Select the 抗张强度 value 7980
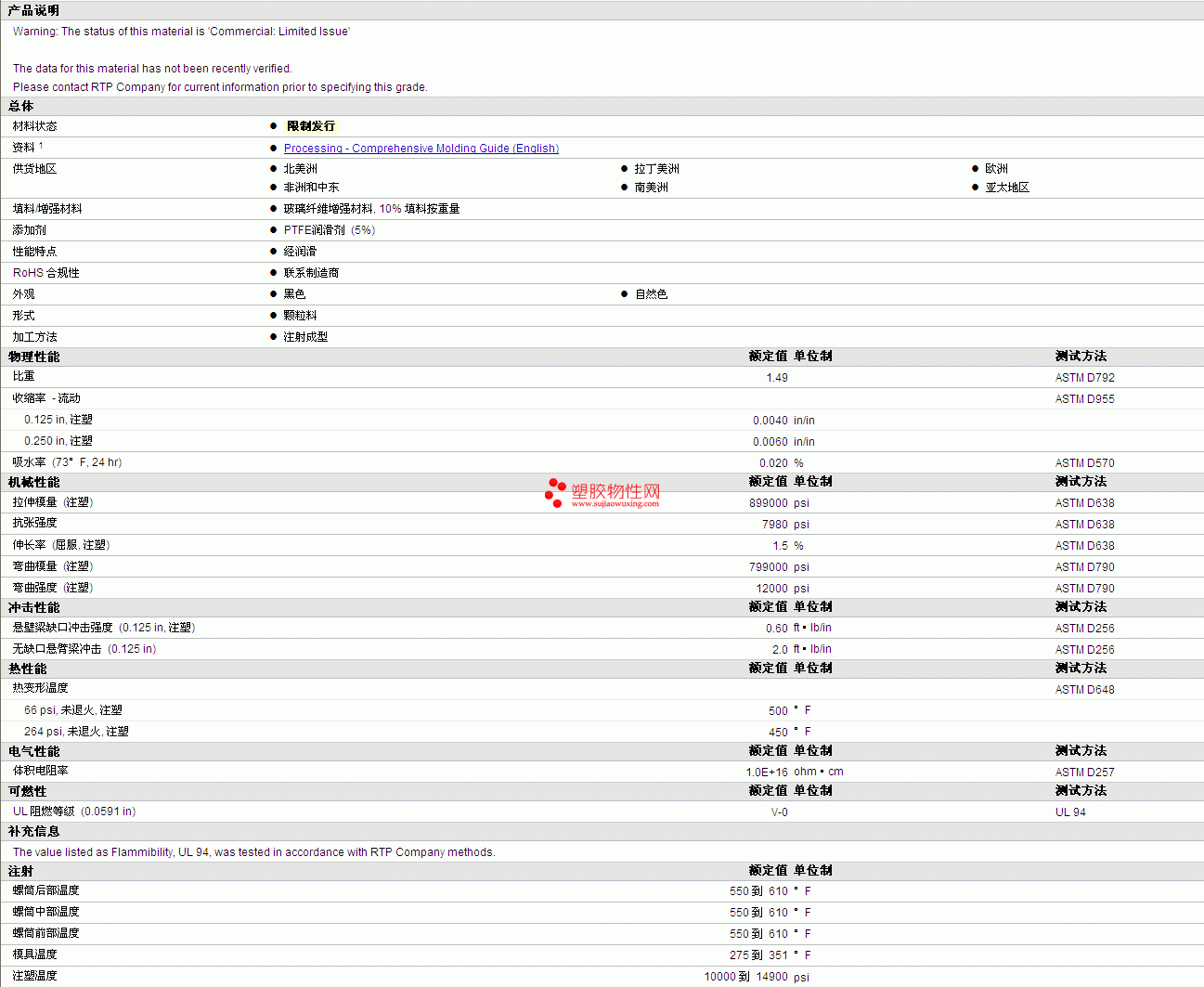This screenshot has width=1204, height=987. (x=775, y=525)
